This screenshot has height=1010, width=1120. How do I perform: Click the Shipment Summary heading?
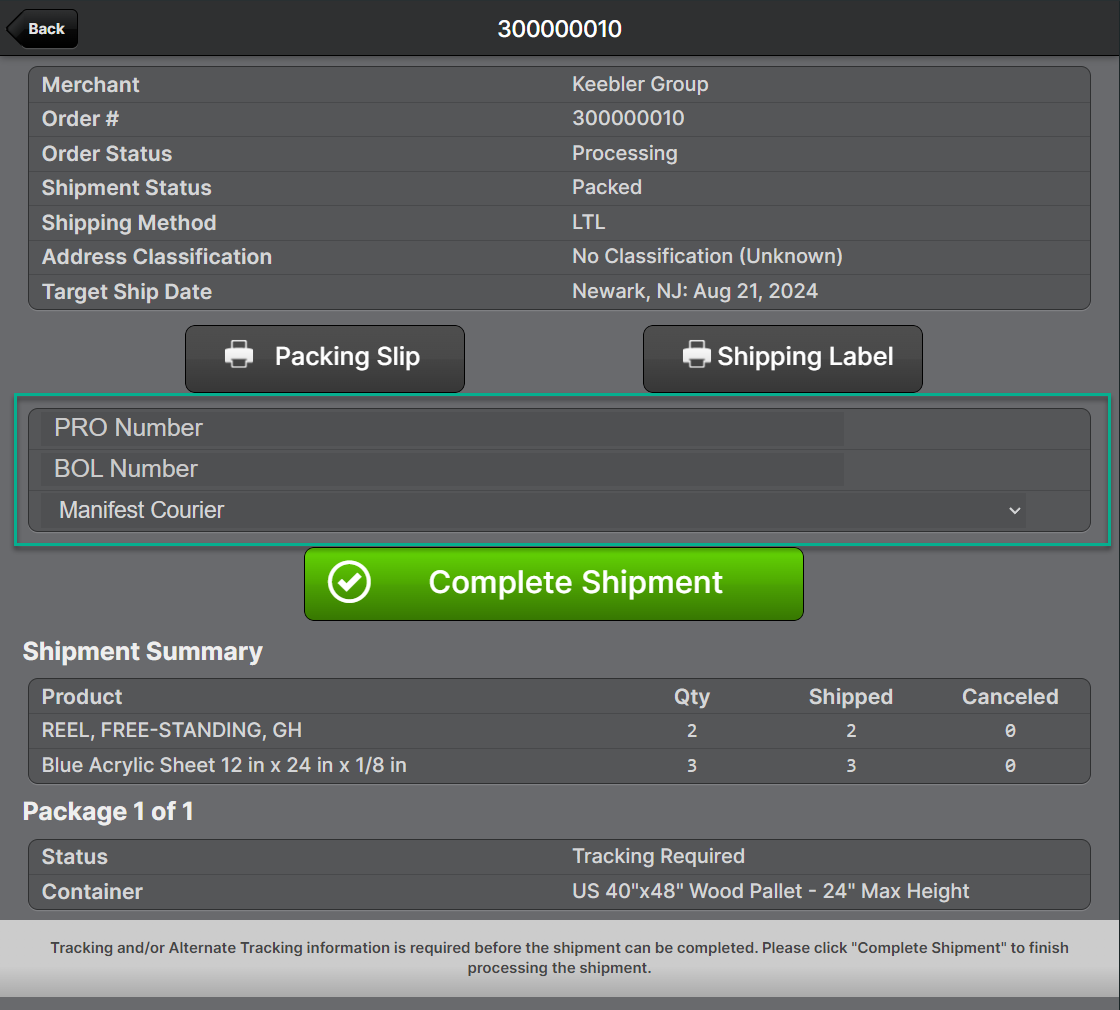pos(143,652)
